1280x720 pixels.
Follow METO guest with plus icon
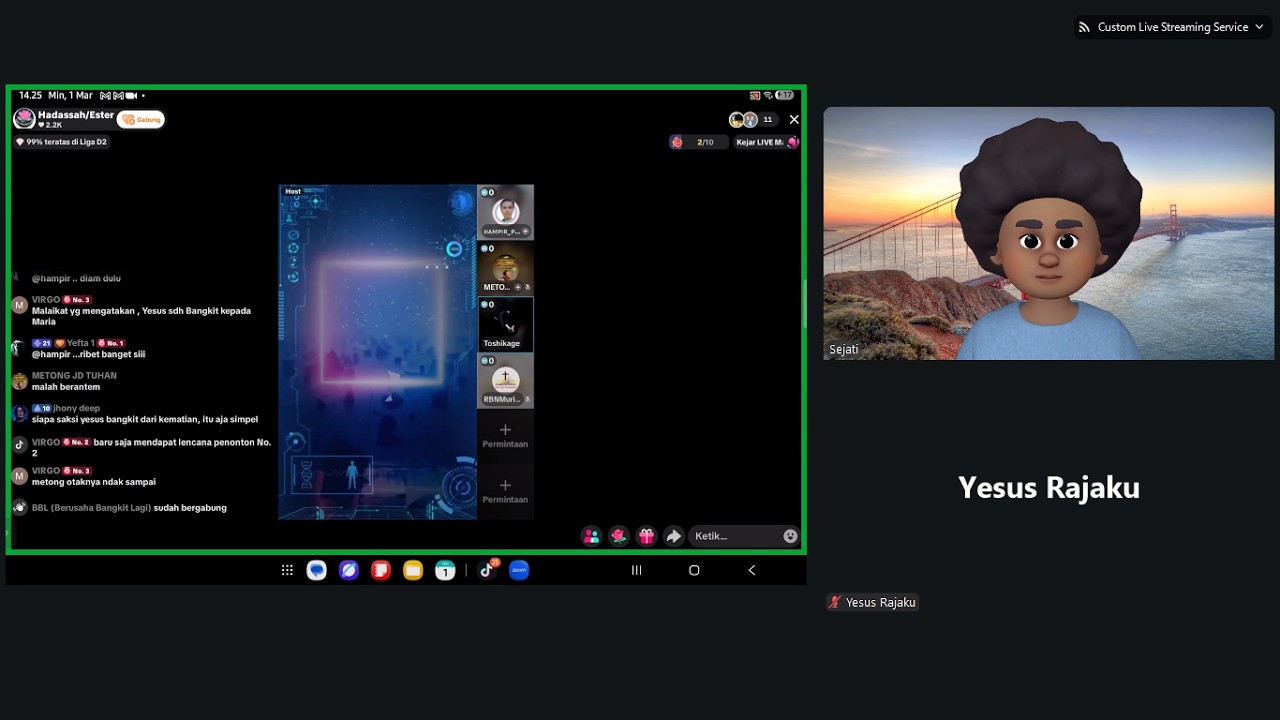pyautogui.click(x=518, y=287)
